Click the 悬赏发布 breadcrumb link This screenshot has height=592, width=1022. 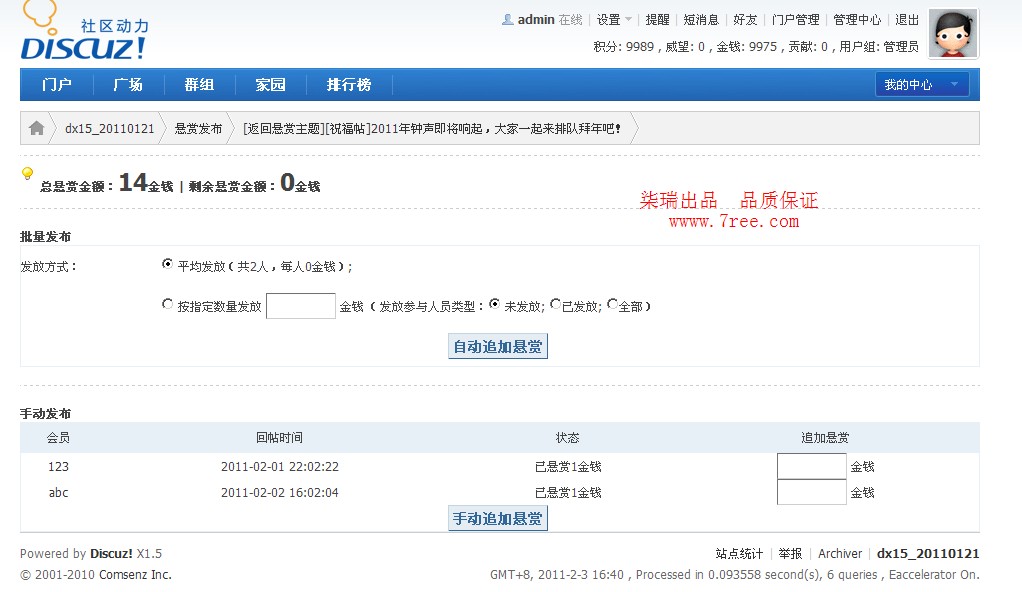click(198, 128)
